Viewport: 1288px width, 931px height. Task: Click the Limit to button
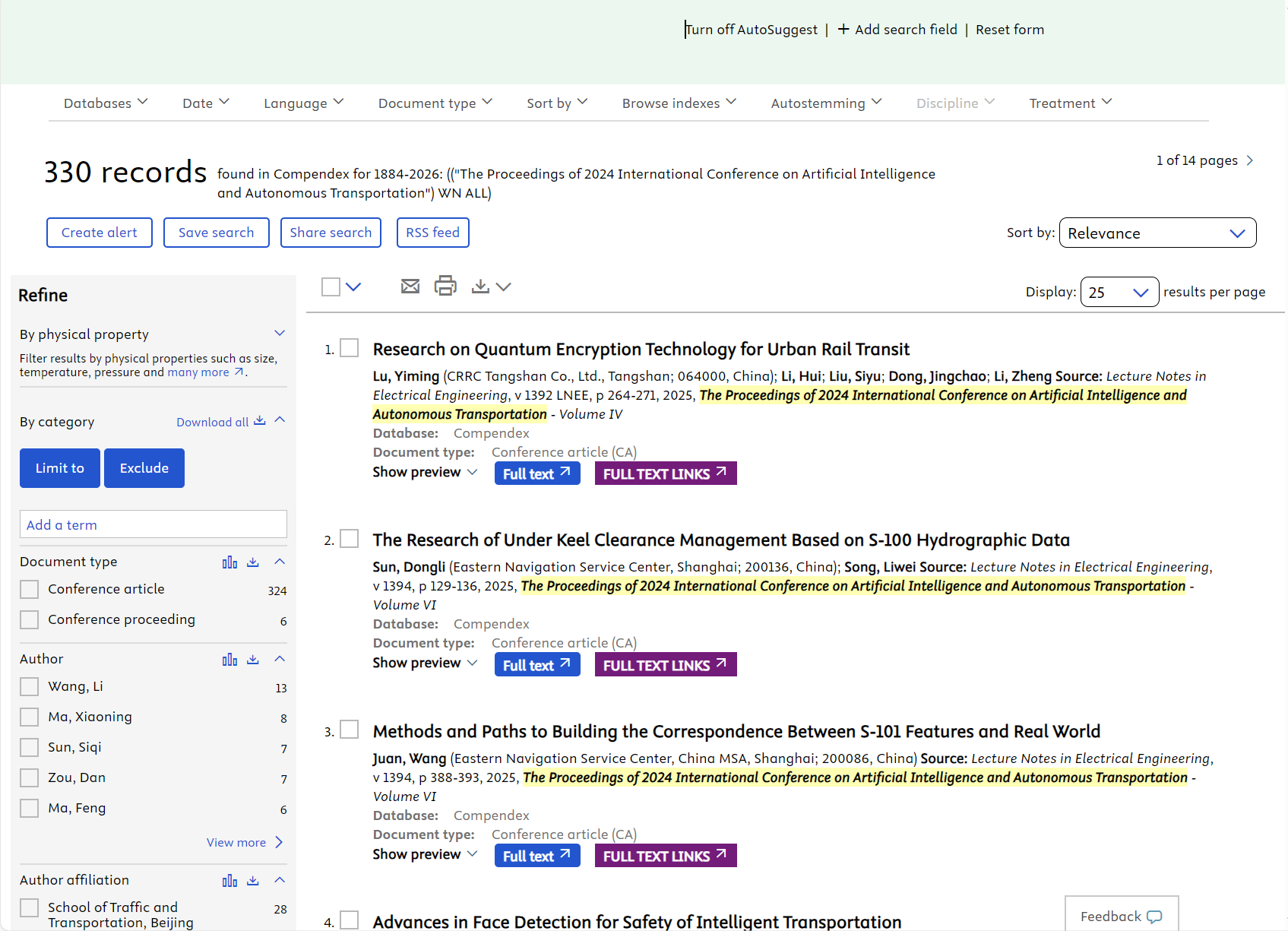click(x=60, y=468)
